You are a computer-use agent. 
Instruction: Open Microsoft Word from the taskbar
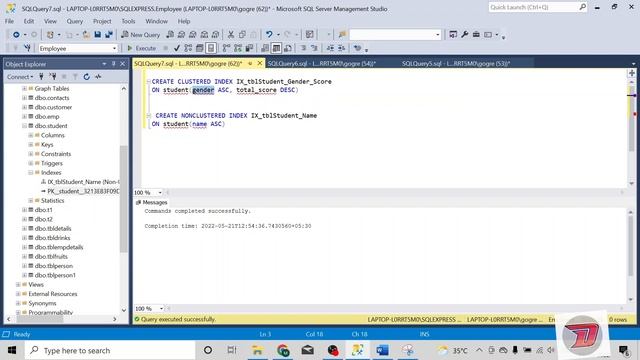pos(382,350)
